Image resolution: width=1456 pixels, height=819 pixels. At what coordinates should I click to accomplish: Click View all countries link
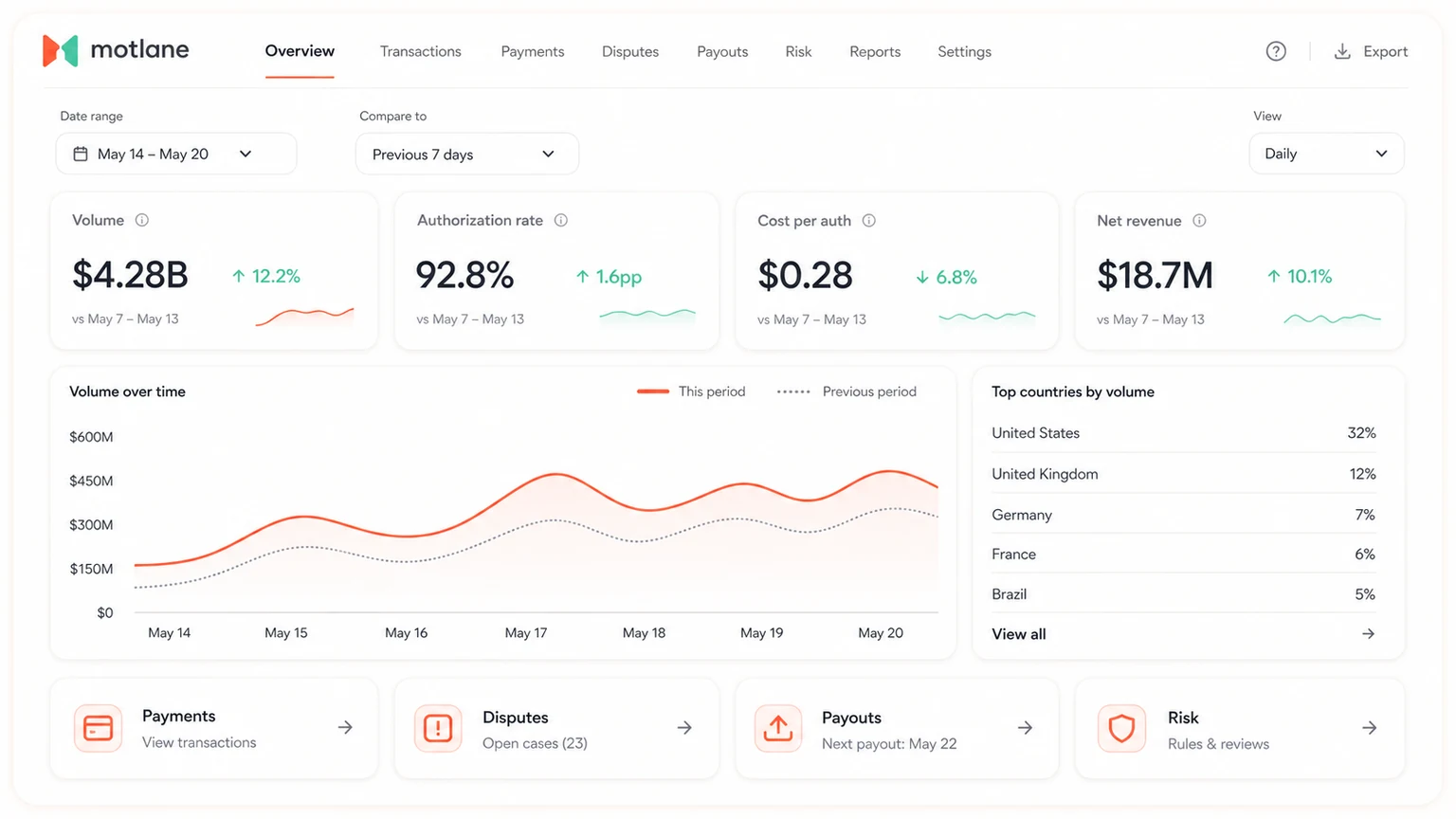[1019, 634]
